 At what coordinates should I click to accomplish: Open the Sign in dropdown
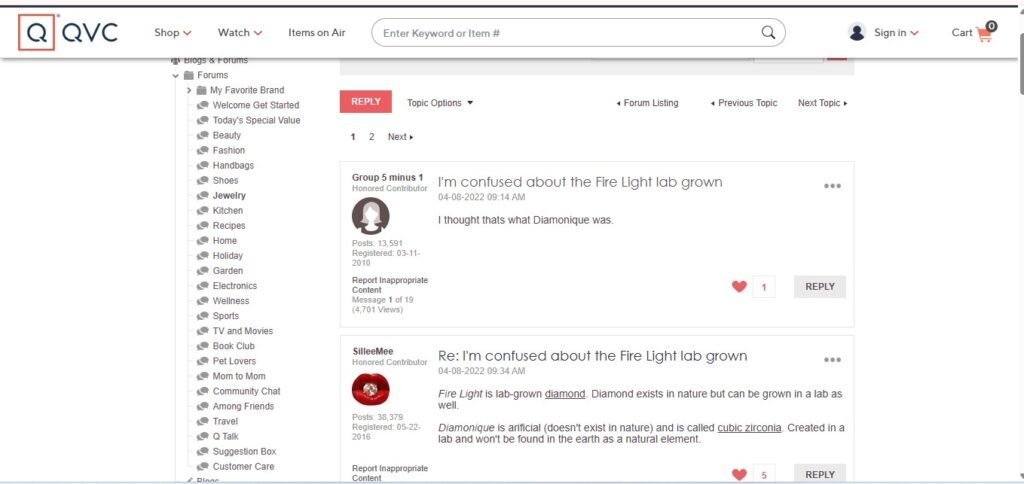[x=896, y=33]
